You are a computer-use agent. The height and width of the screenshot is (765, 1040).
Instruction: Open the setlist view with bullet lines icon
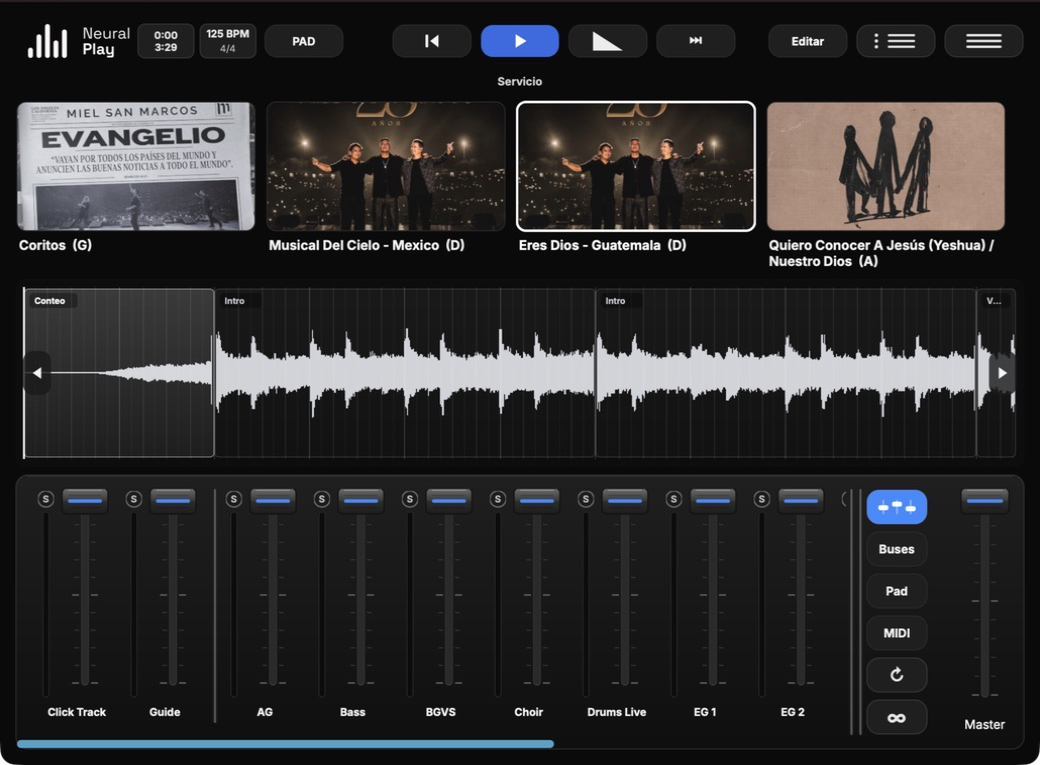(895, 41)
